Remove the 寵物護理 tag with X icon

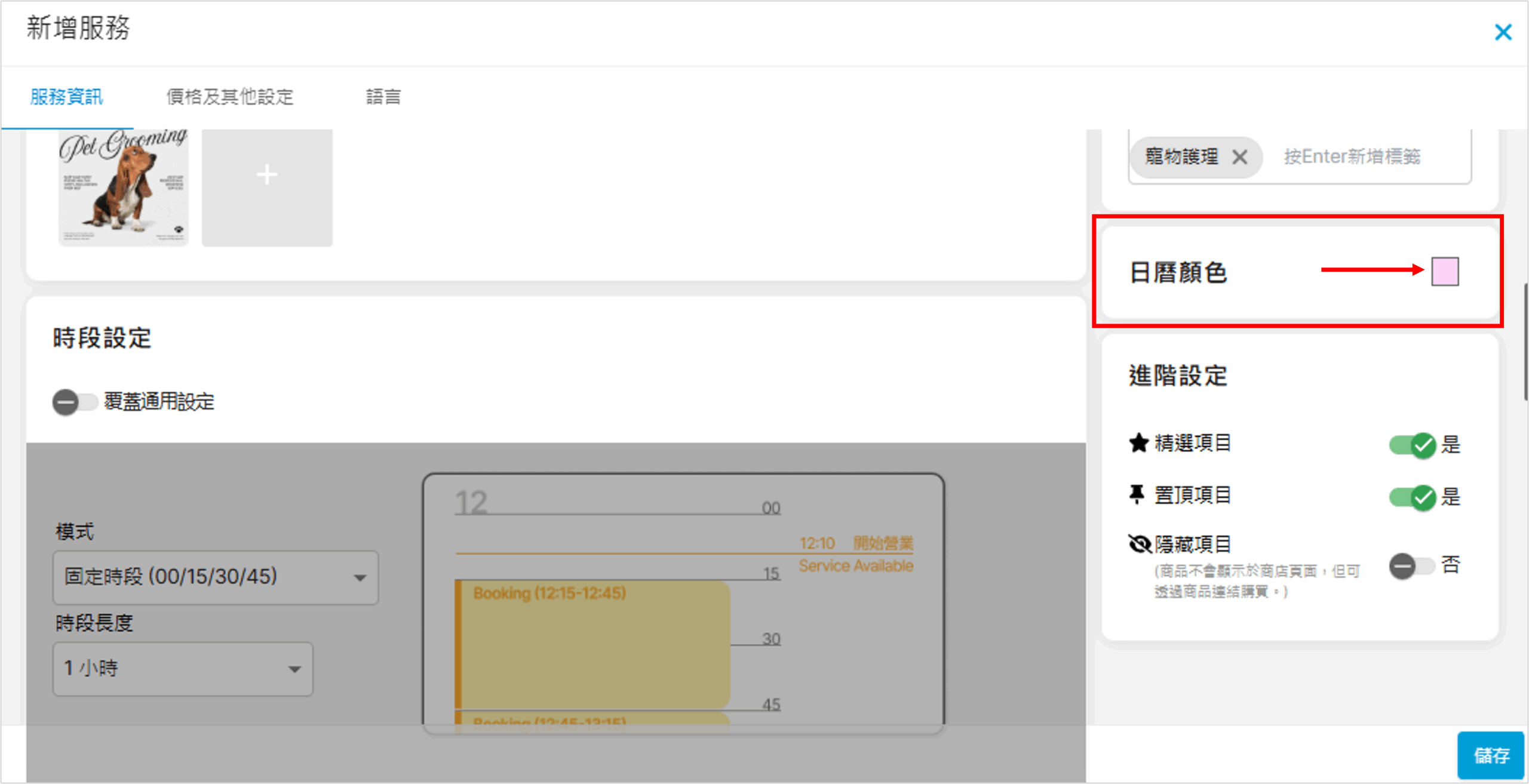pyautogui.click(x=1239, y=158)
